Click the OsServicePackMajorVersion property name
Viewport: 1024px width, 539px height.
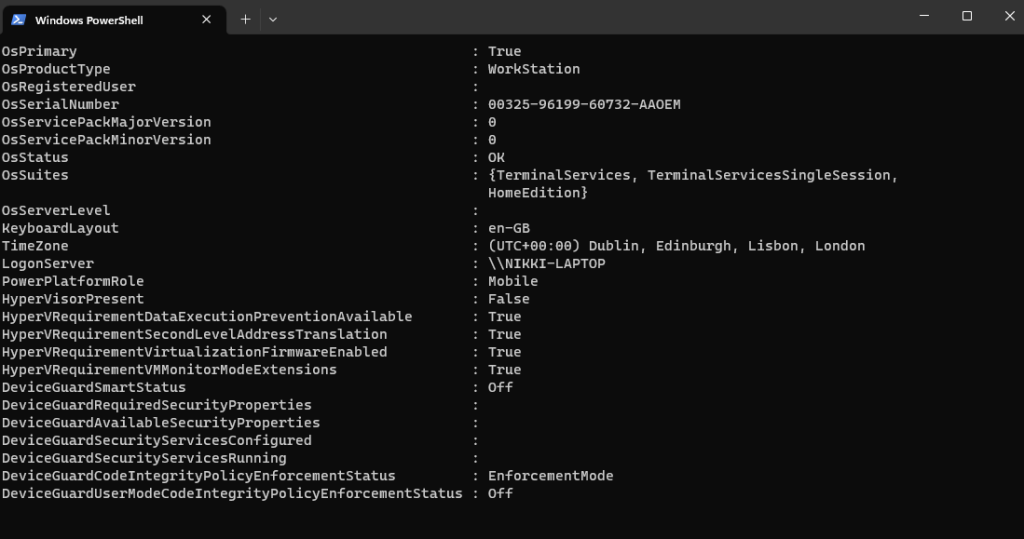pyautogui.click(x=106, y=122)
